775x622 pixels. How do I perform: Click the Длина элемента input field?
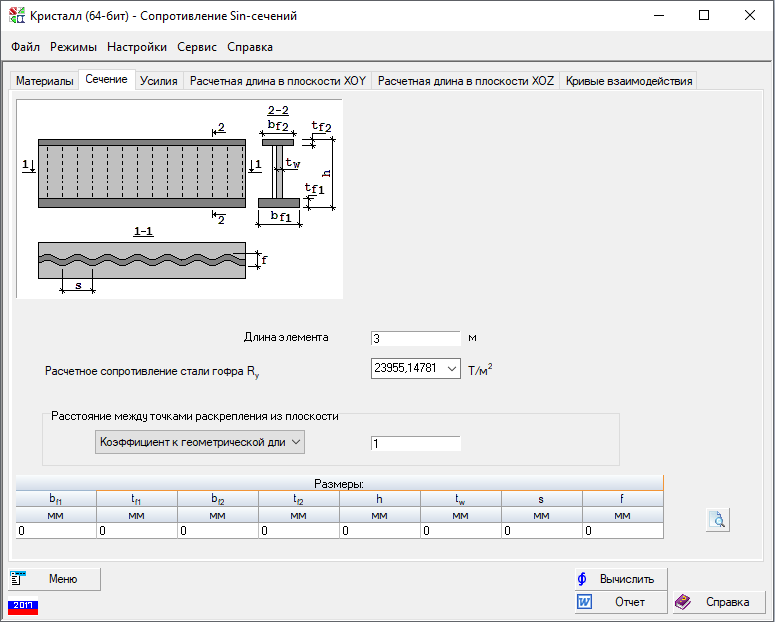pyautogui.click(x=414, y=339)
